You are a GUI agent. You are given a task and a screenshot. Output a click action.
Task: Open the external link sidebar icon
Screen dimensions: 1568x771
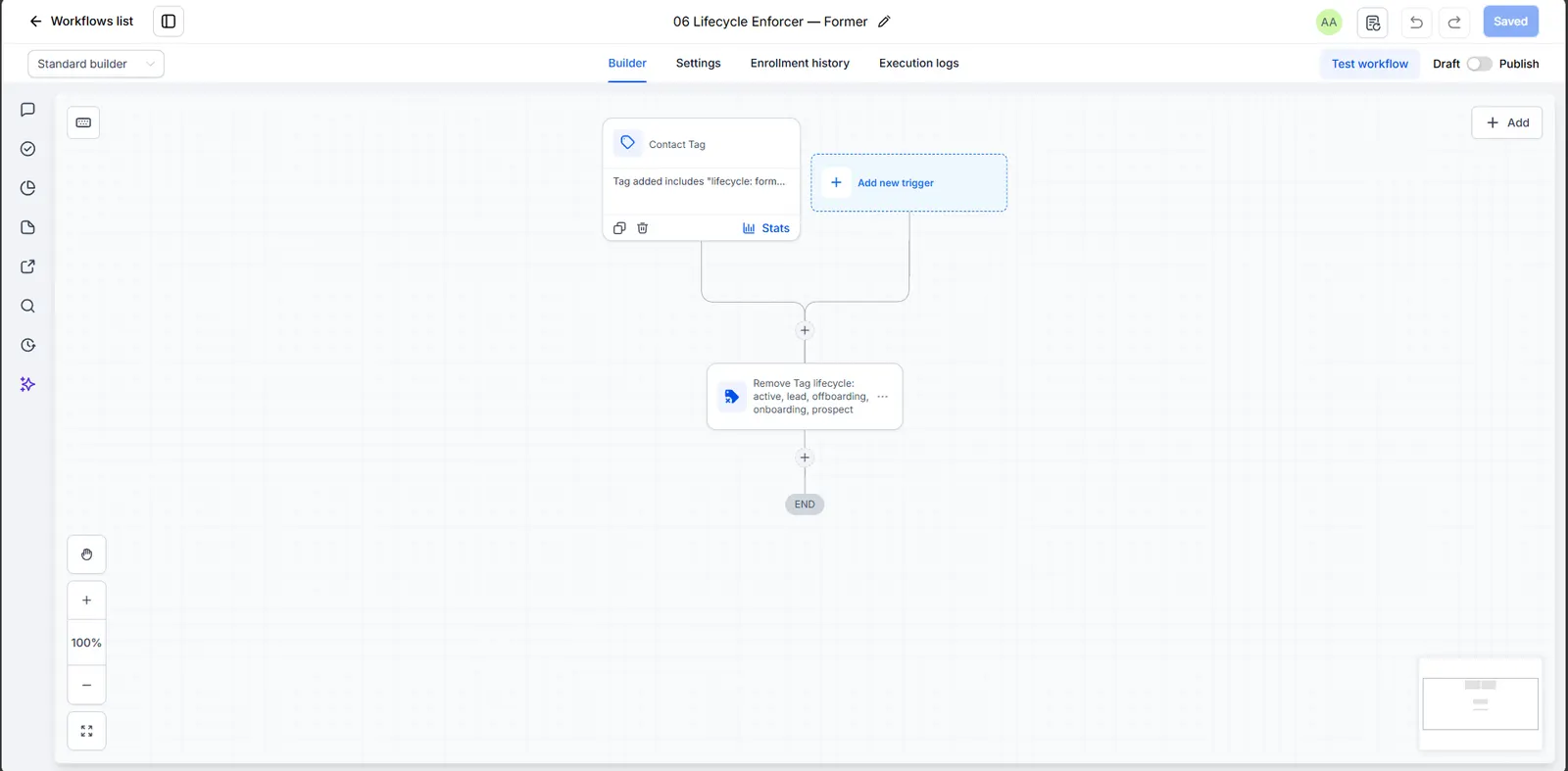(x=27, y=266)
